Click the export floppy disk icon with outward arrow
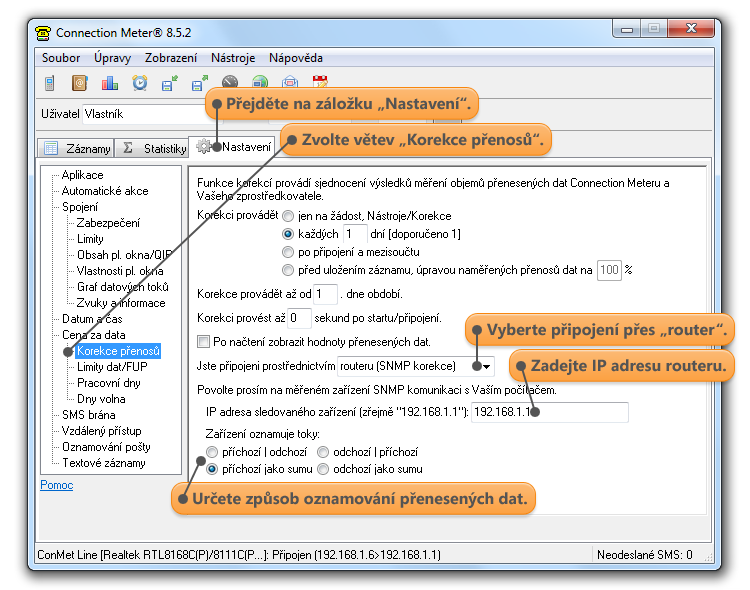 coord(199,83)
